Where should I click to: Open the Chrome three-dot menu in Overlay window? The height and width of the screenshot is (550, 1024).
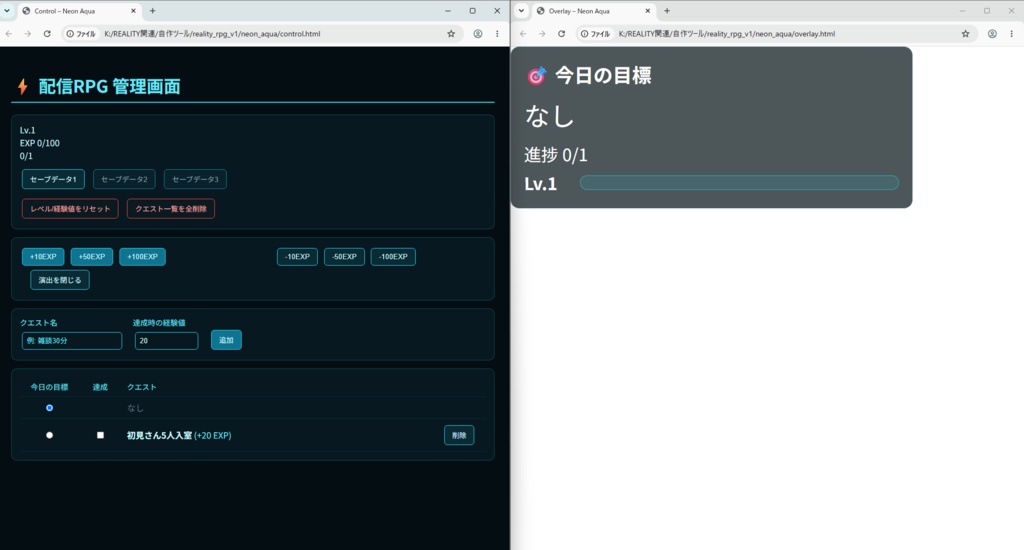click(1012, 34)
